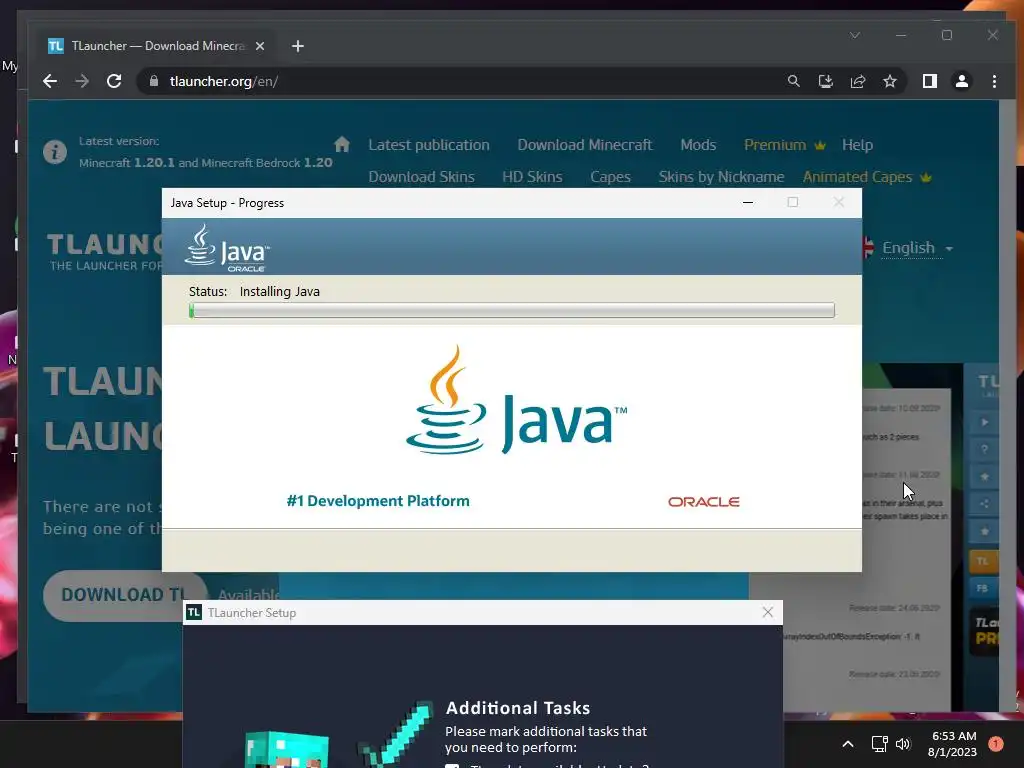This screenshot has width=1024, height=768.
Task: Open network status in system tray
Action: (x=879, y=744)
